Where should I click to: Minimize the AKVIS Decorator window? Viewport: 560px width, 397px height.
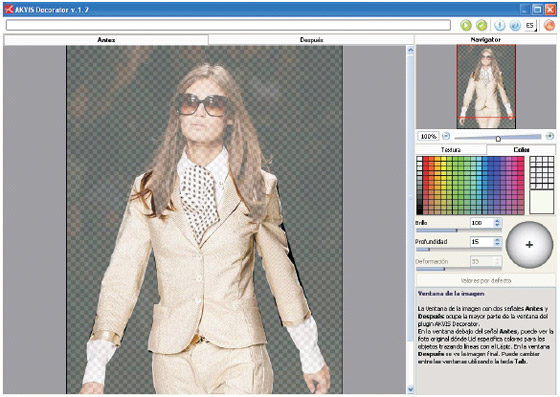[x=525, y=10]
